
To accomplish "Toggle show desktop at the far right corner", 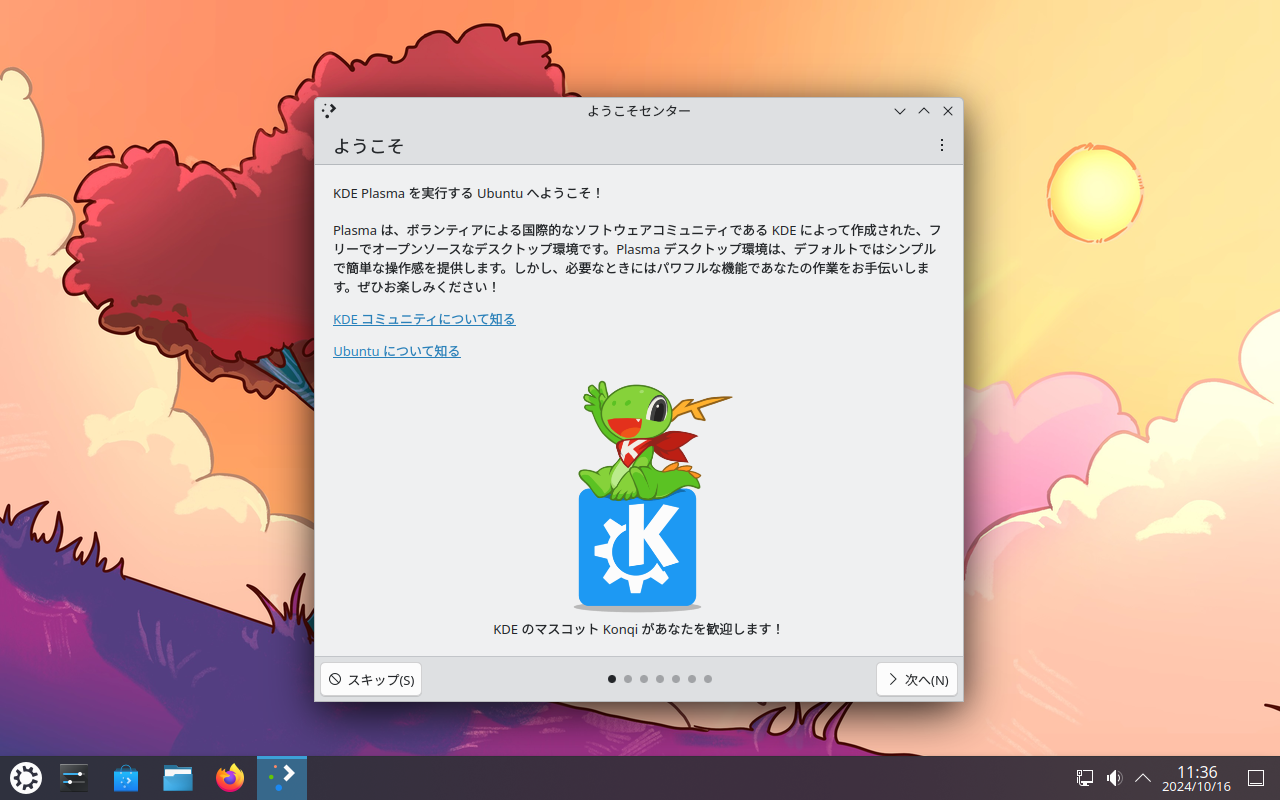I will point(1255,777).
